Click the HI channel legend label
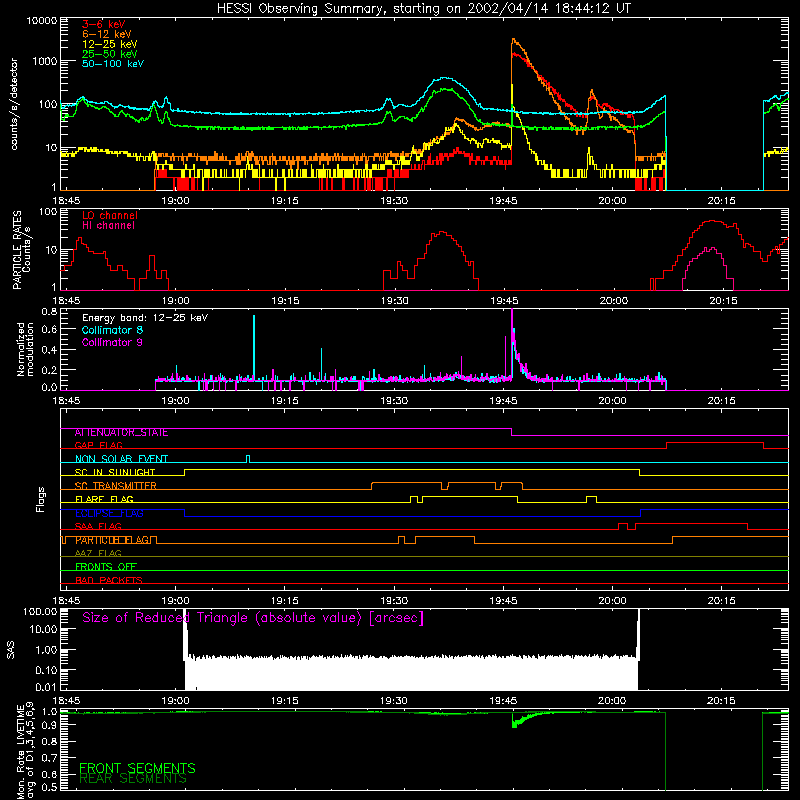 pos(108,226)
